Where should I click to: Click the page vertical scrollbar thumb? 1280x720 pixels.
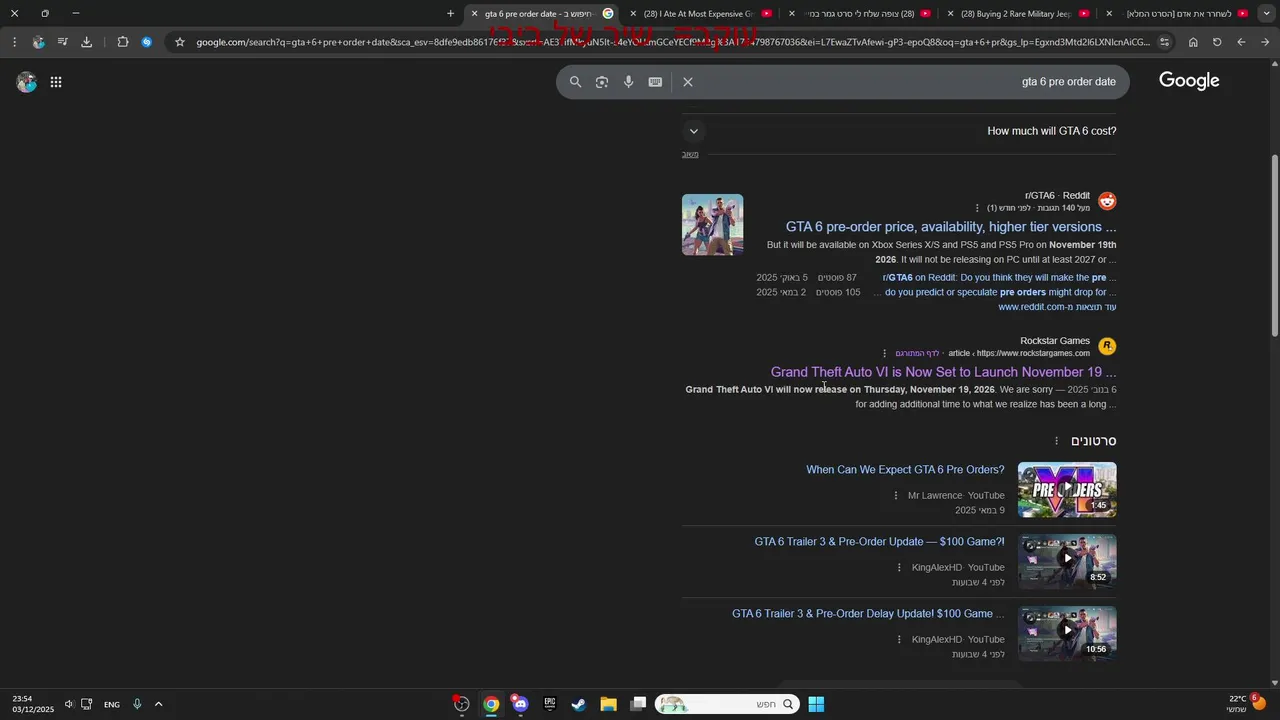[x=1274, y=245]
